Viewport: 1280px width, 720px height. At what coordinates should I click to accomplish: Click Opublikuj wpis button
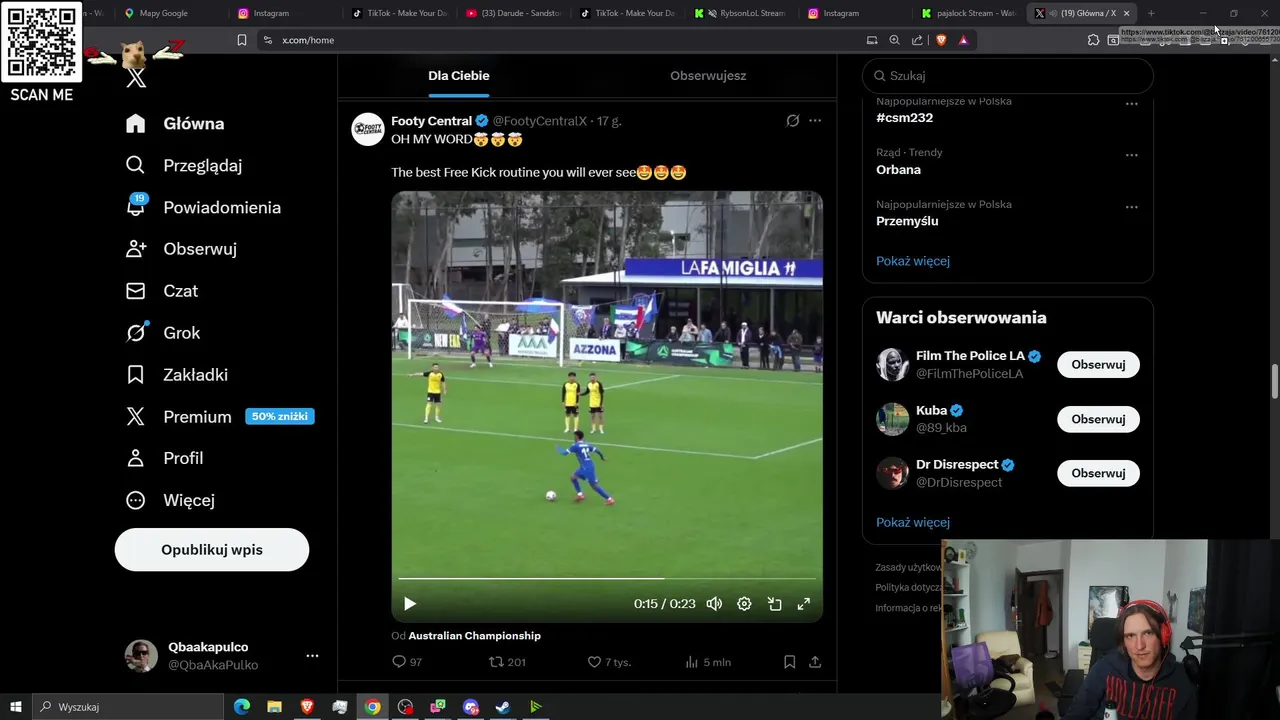(212, 550)
